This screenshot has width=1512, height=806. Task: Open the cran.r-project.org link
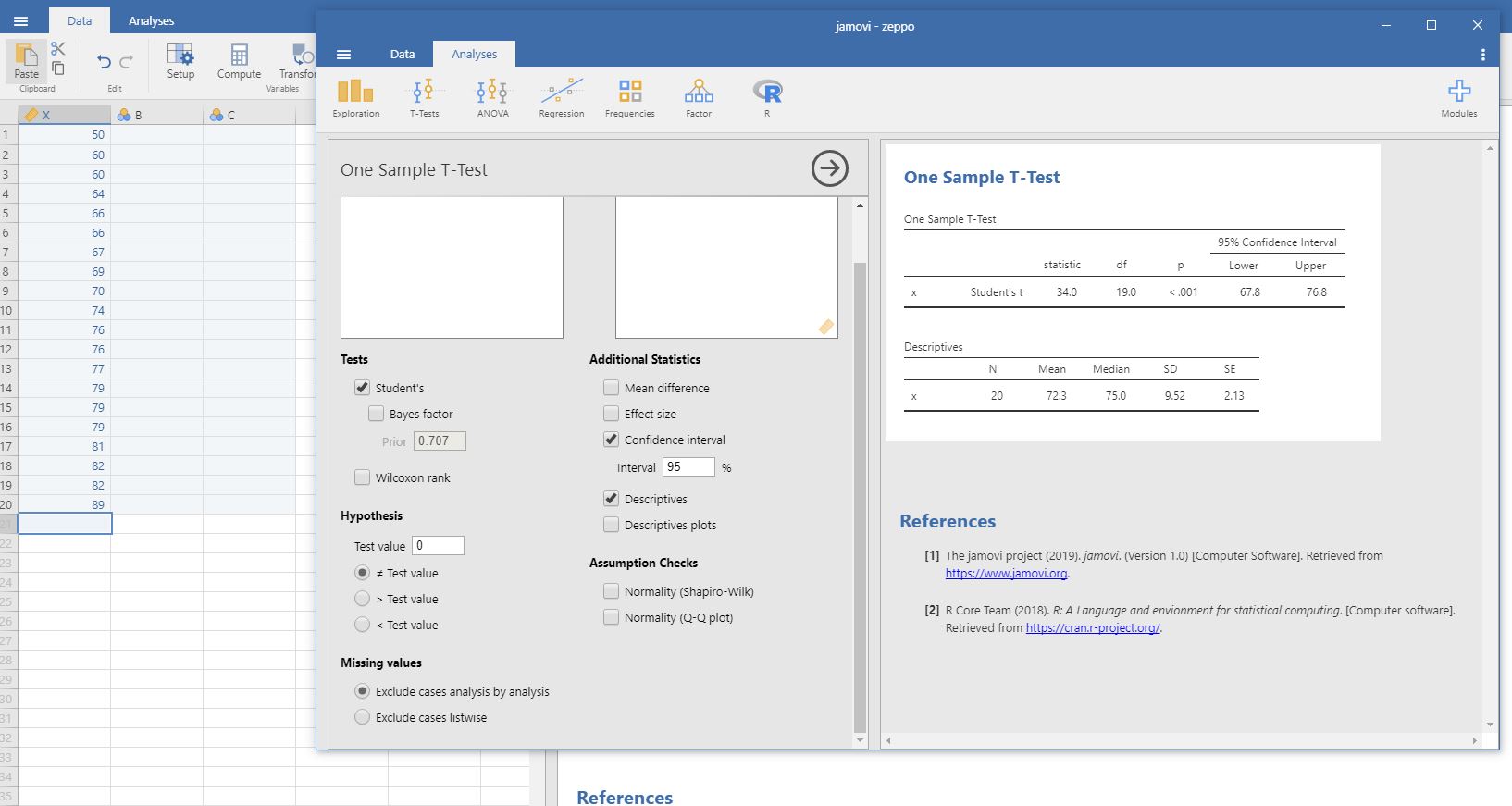(1092, 627)
